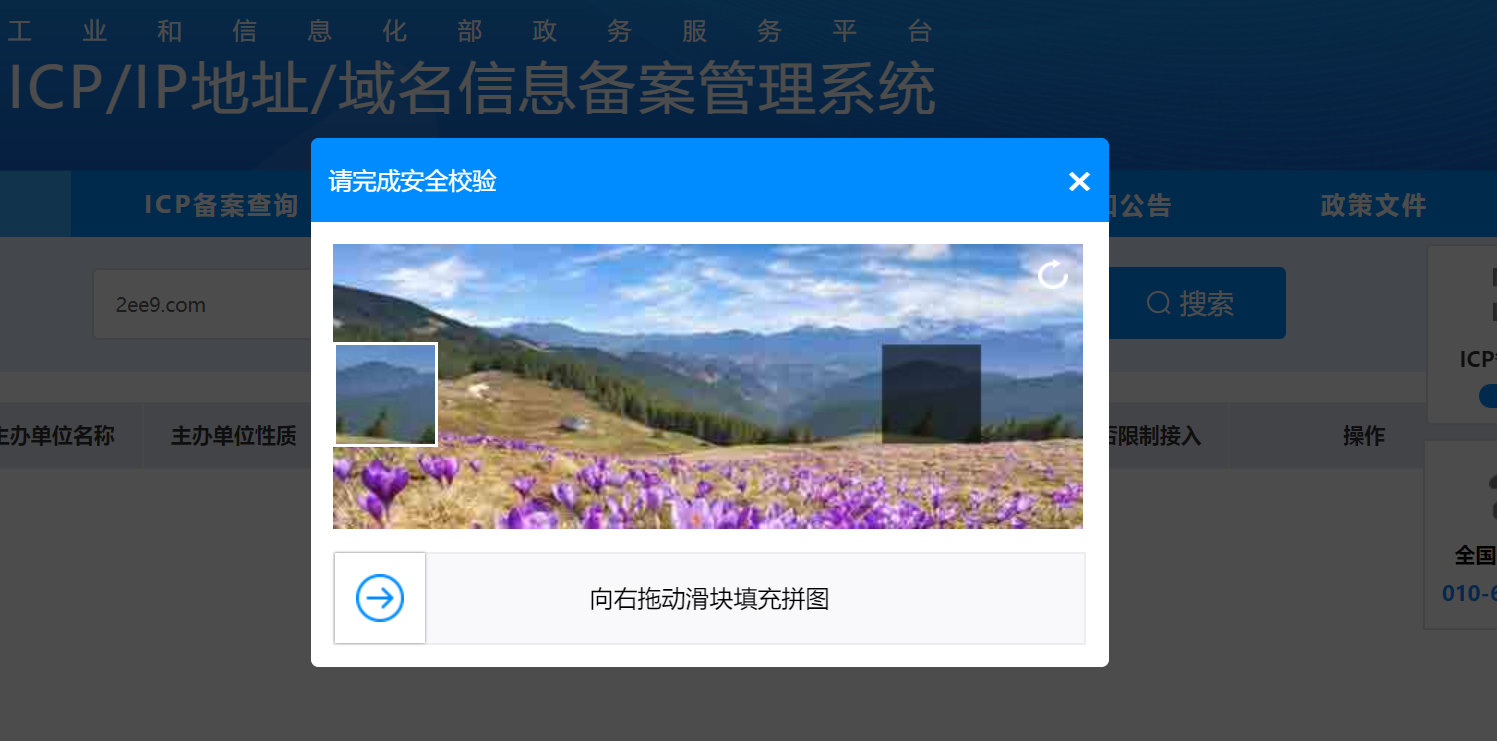Click the captcha mountain landscape image
The width and height of the screenshot is (1497, 741).
708,386
